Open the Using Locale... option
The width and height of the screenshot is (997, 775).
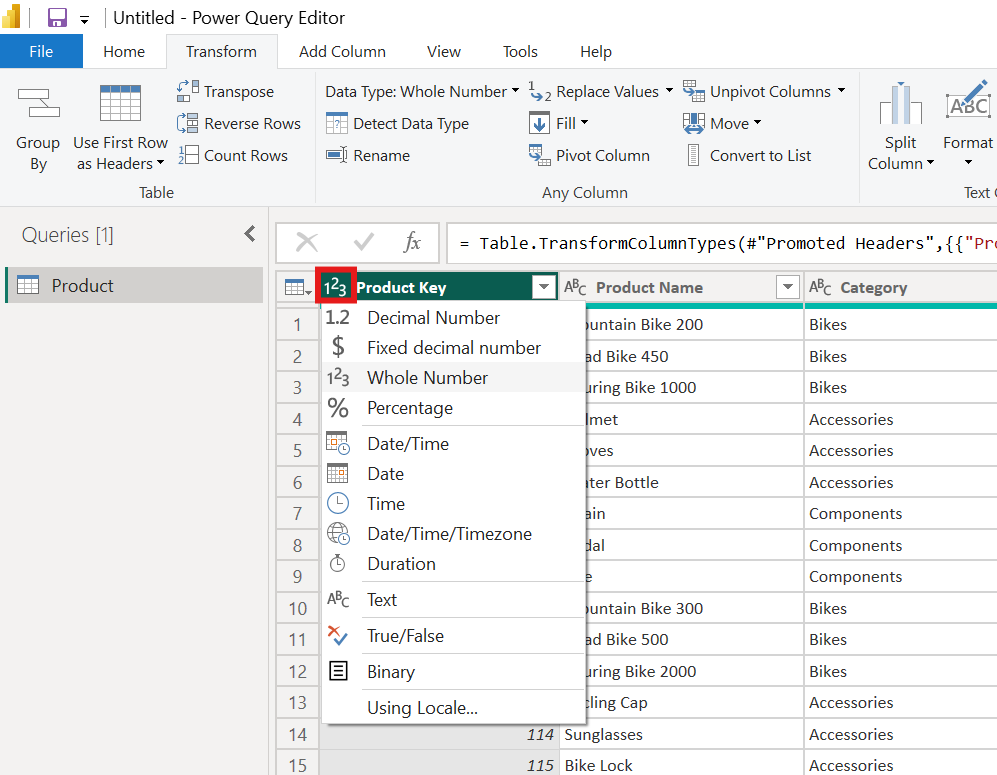click(x=453, y=708)
